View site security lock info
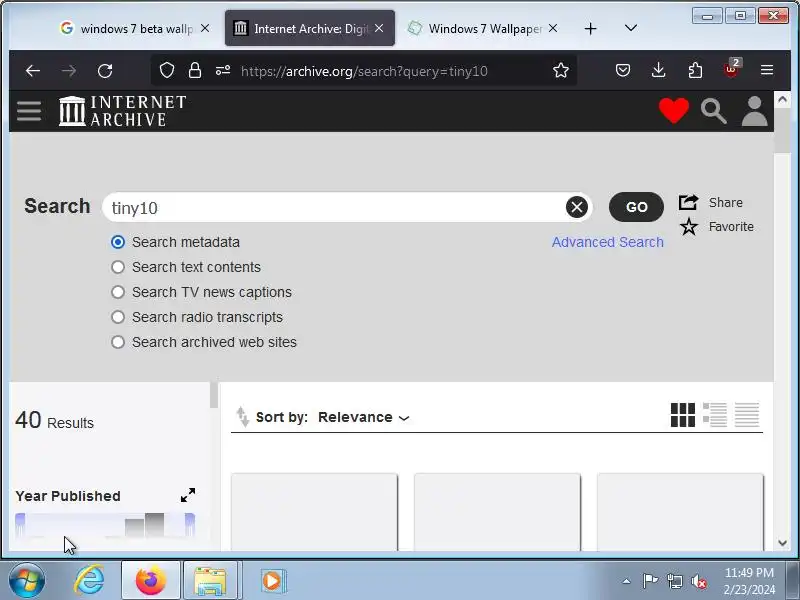This screenshot has width=800, height=600. [x=194, y=70]
